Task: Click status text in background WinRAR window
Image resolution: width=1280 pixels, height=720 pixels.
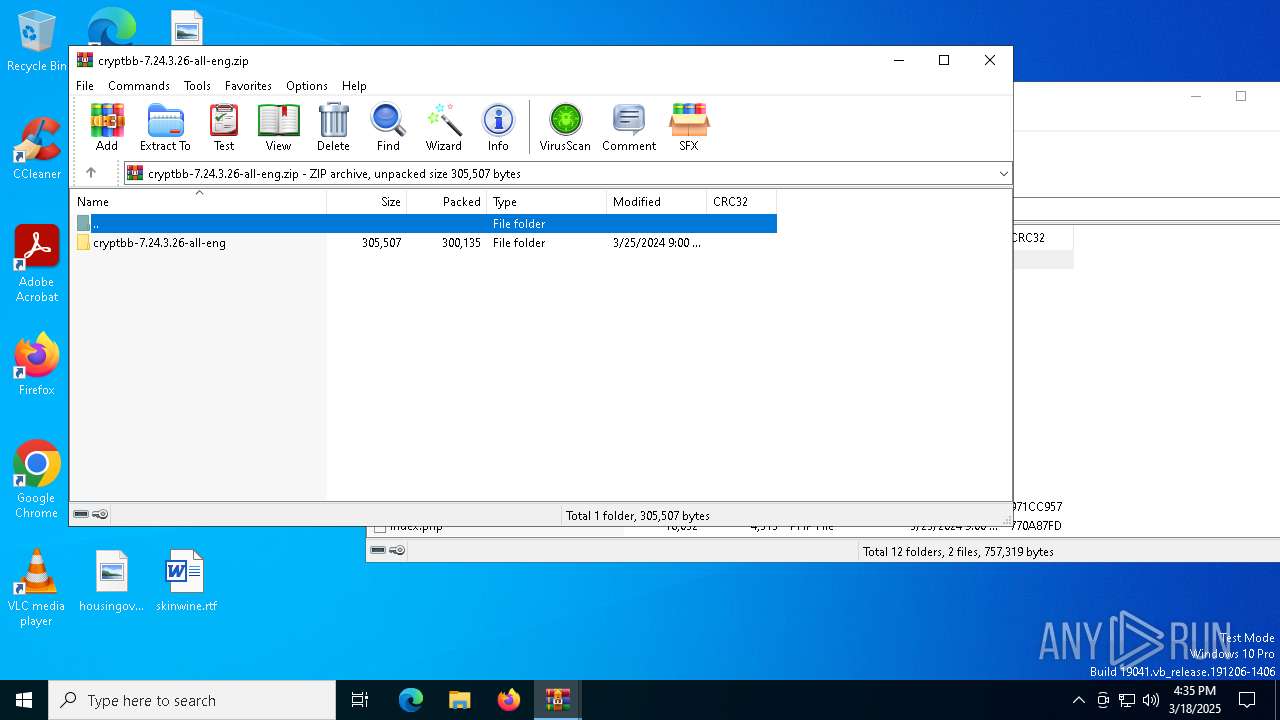Action: pyautogui.click(x=958, y=551)
